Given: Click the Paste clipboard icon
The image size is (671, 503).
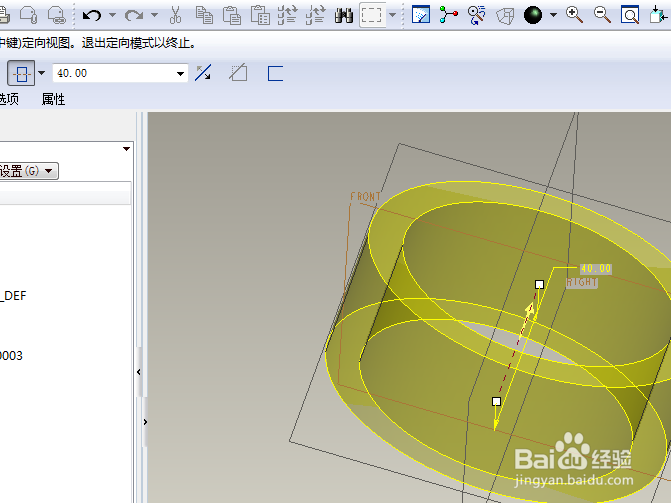Looking at the screenshot, I should click(232, 15).
